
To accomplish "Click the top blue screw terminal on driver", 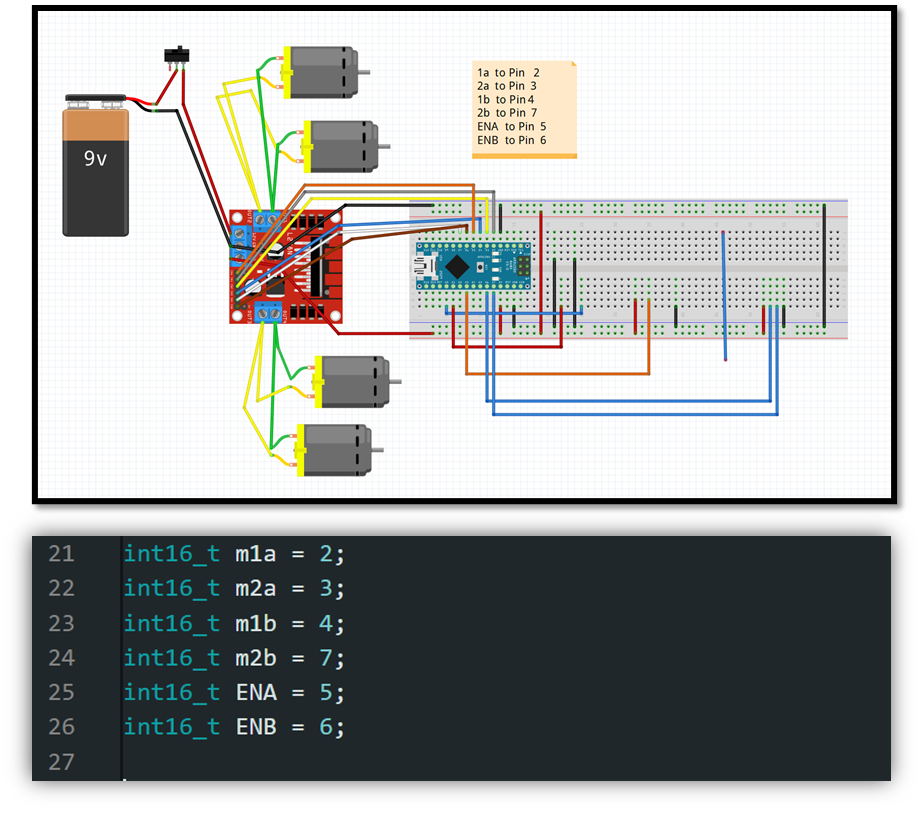I will (267, 219).
